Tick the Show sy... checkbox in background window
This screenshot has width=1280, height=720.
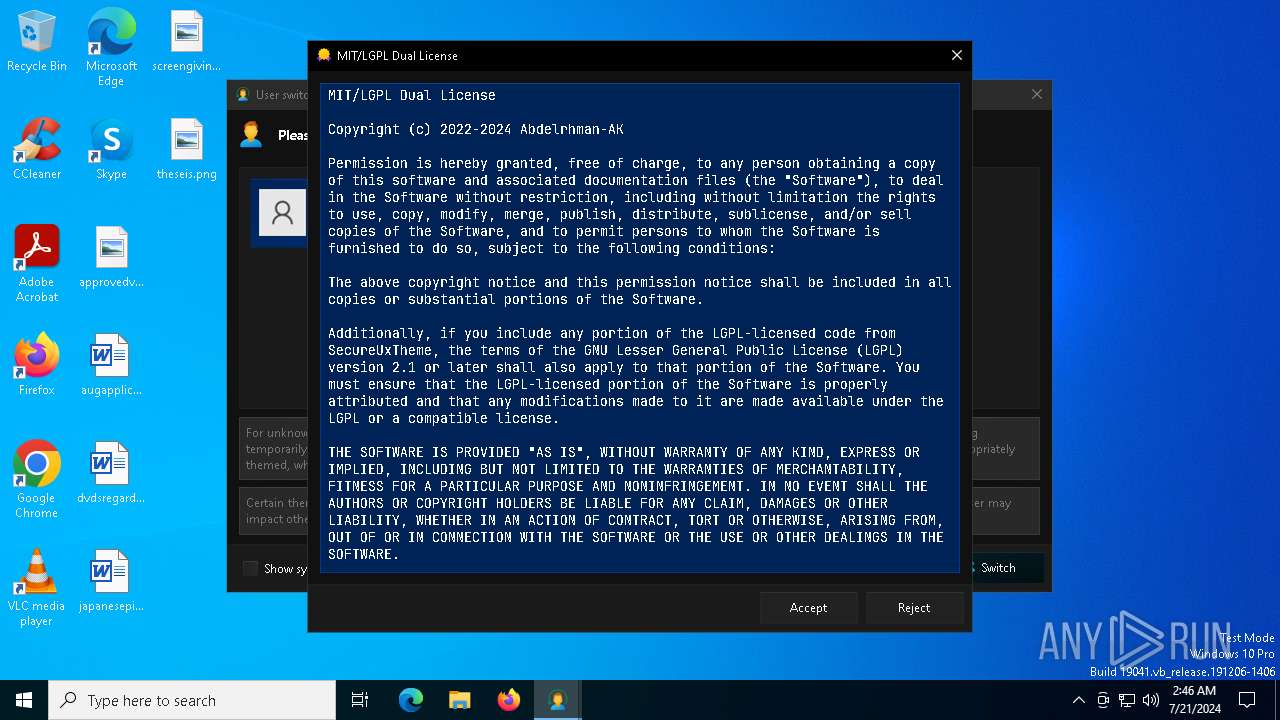pos(251,568)
